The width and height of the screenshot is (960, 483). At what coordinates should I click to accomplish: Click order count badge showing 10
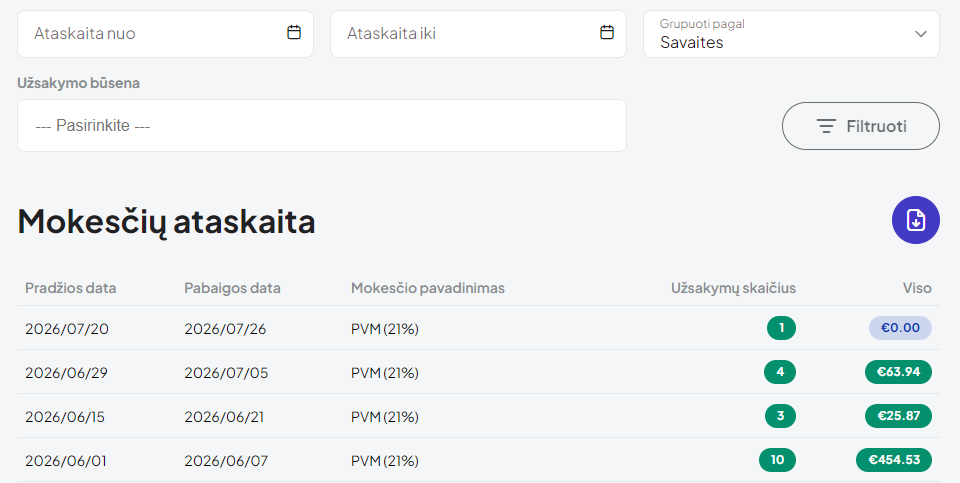[778, 460]
